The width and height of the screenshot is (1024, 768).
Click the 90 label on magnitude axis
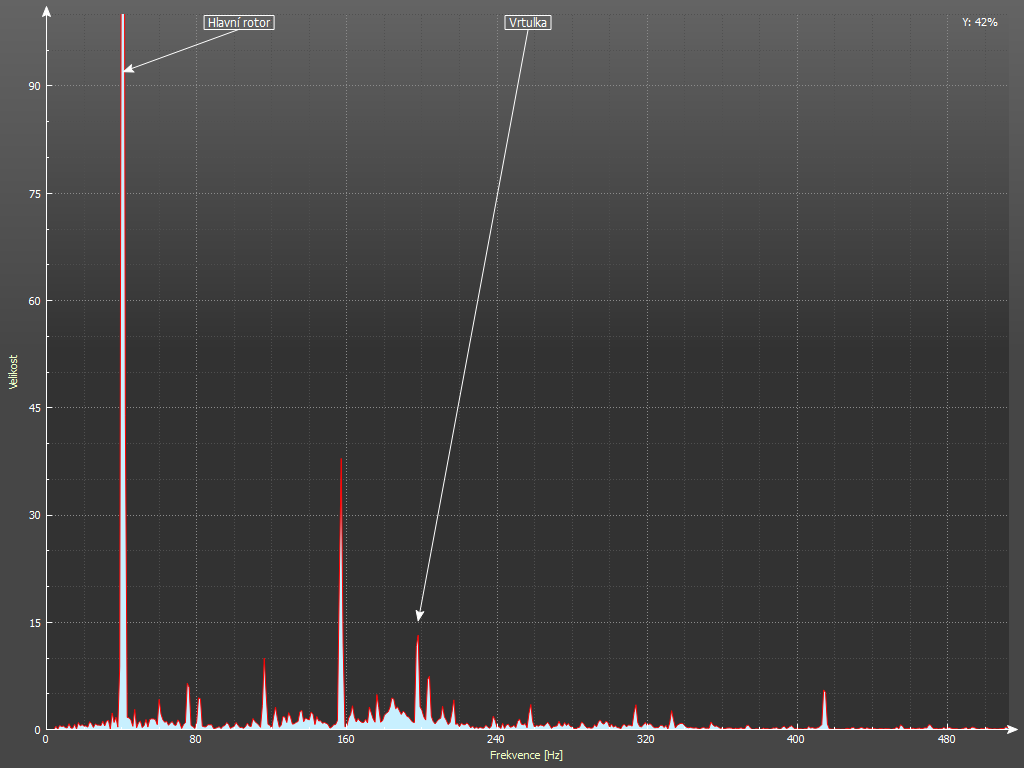[33, 86]
